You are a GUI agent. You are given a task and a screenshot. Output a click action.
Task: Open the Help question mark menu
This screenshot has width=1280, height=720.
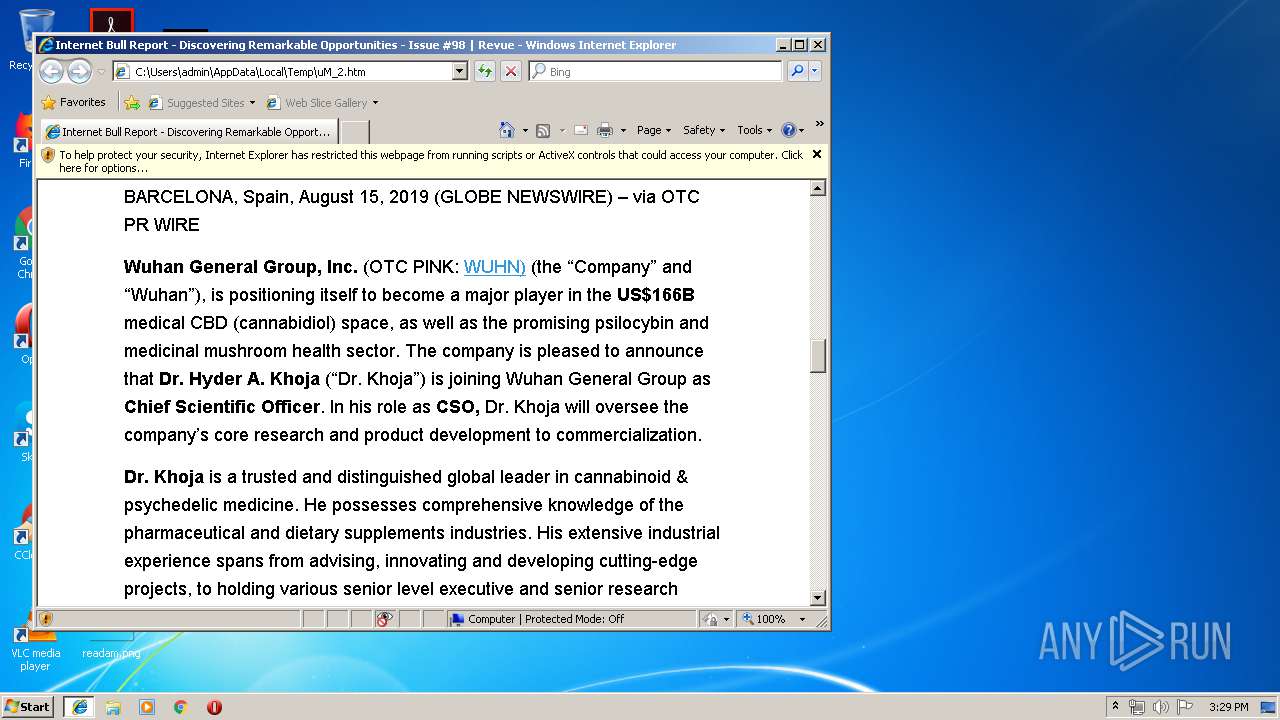[792, 130]
